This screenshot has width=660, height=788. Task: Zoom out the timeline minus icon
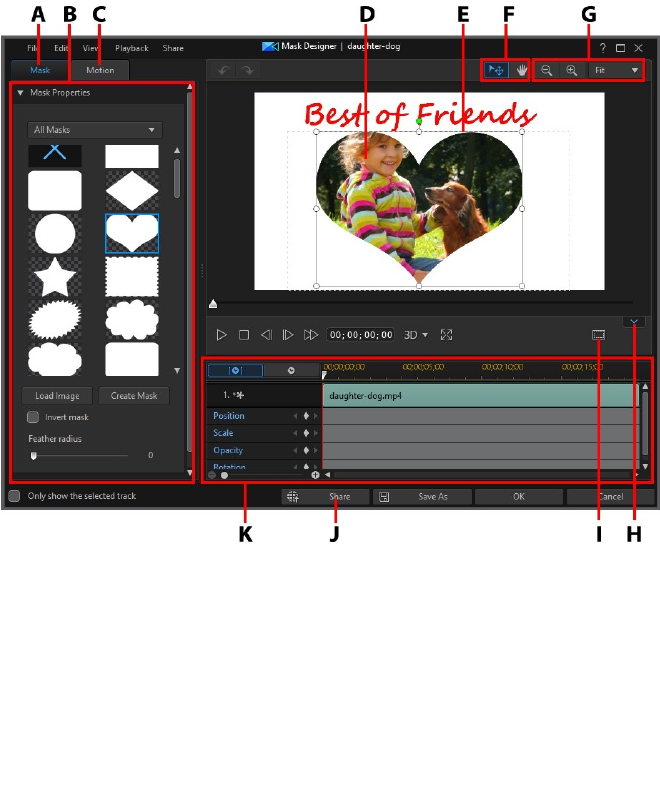click(212, 475)
